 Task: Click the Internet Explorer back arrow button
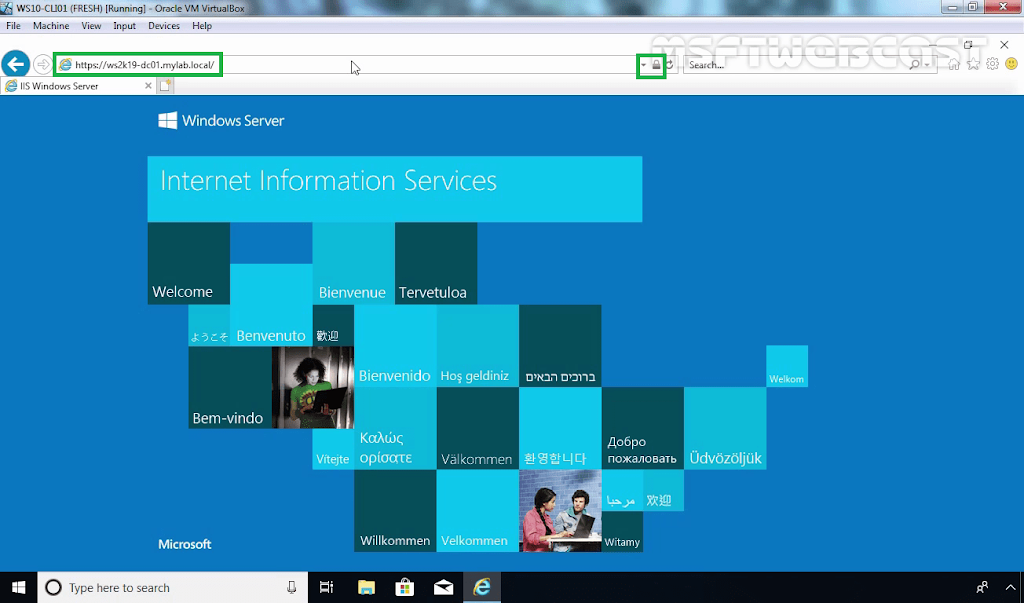click(x=15, y=64)
